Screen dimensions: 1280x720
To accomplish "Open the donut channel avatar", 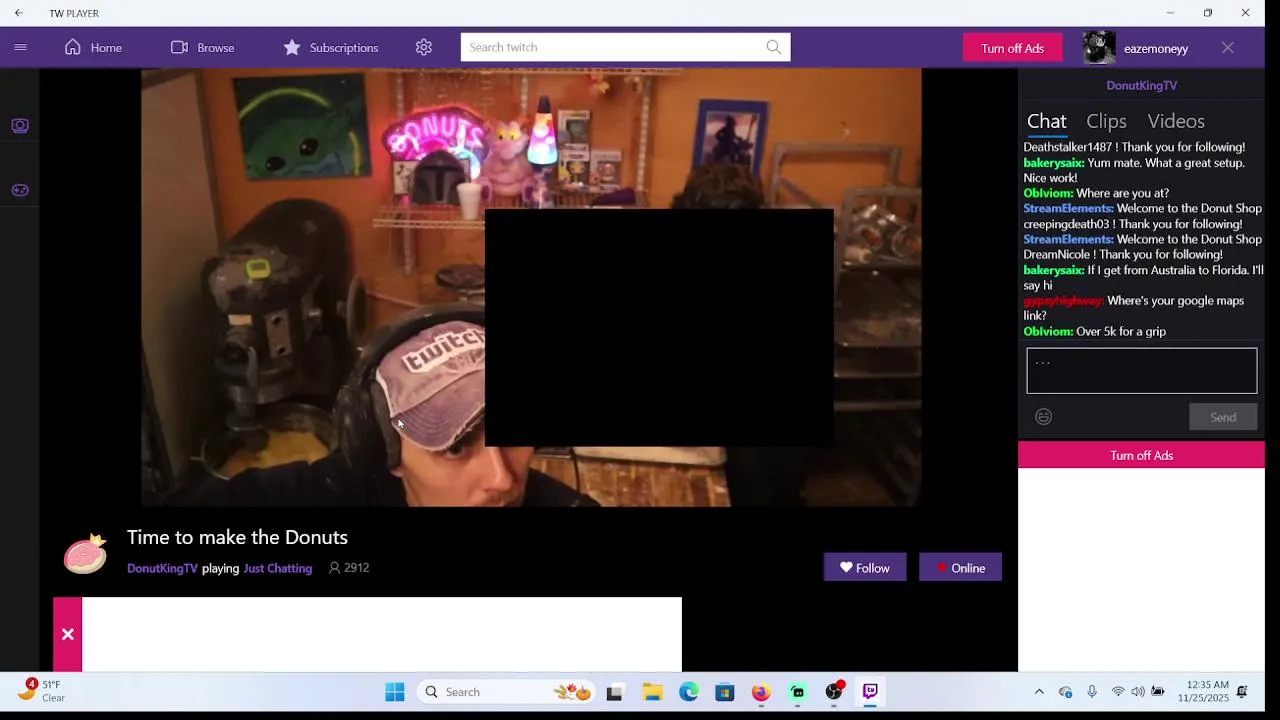I will pos(85,553).
